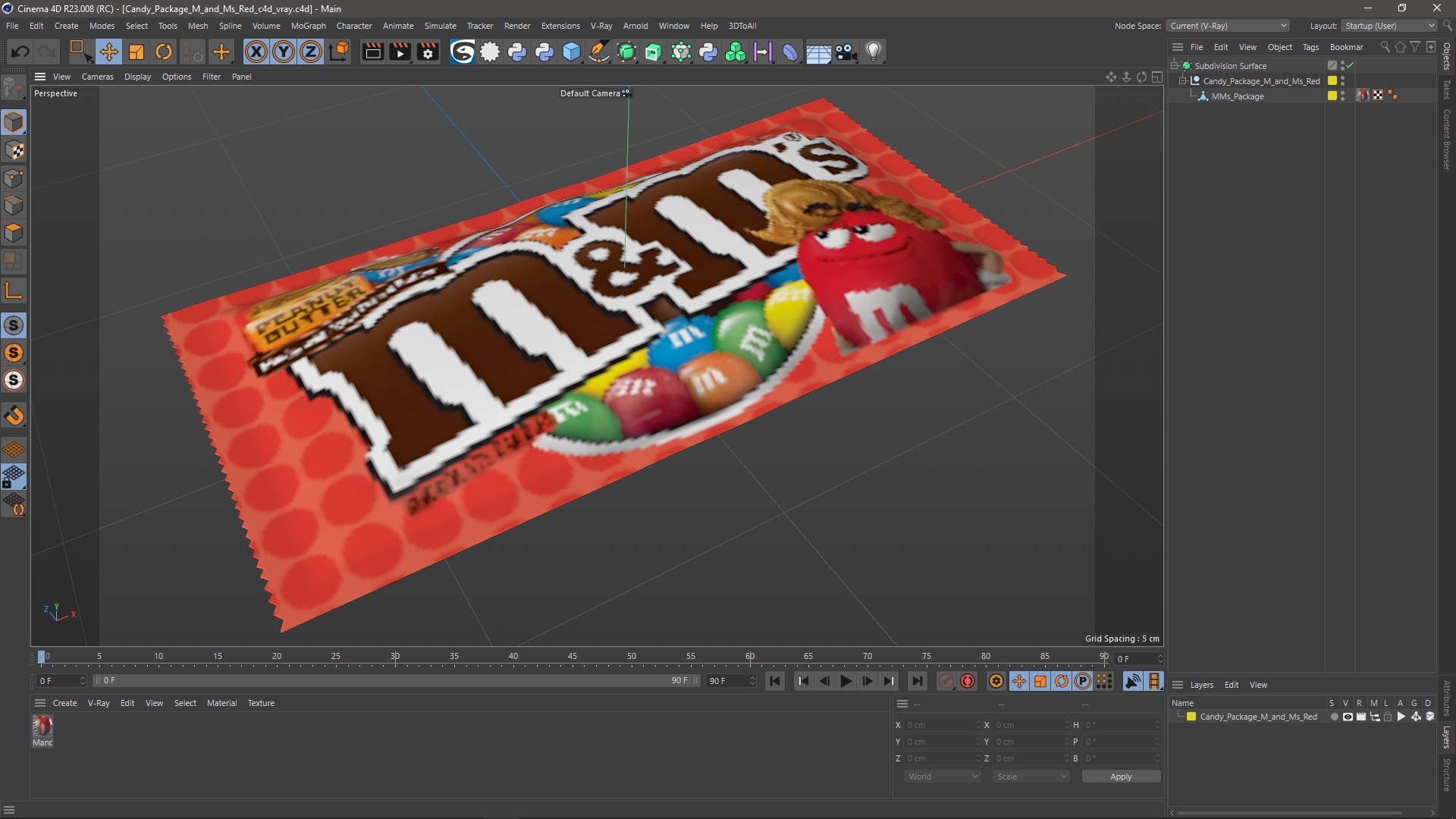Collapse the Subdivision Surface tree node
Image resolution: width=1456 pixels, height=819 pixels.
[1175, 66]
